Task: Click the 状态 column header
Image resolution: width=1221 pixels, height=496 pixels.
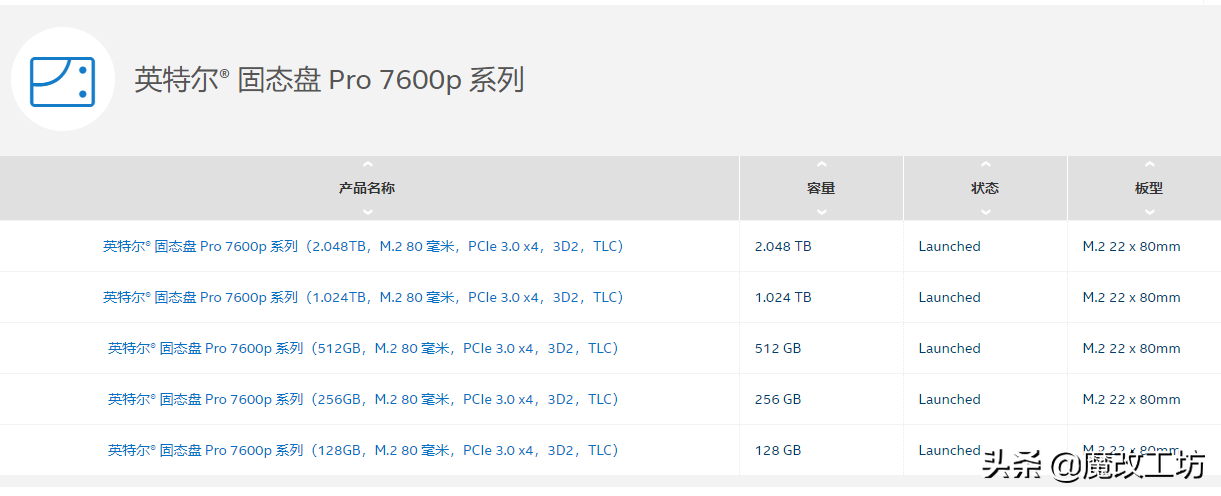Action: click(x=985, y=188)
